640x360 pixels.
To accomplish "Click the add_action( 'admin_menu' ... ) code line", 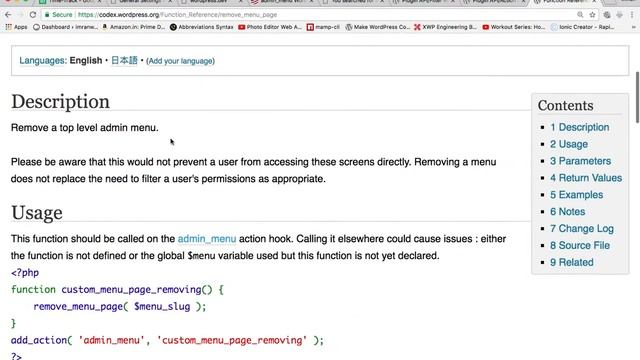I will 167,340.
